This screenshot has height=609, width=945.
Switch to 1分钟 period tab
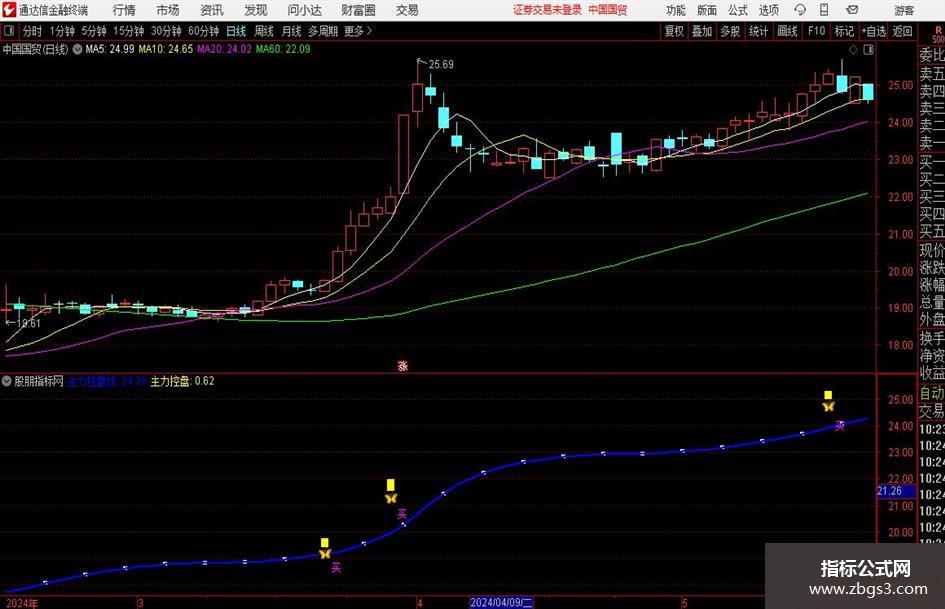pyautogui.click(x=62, y=31)
